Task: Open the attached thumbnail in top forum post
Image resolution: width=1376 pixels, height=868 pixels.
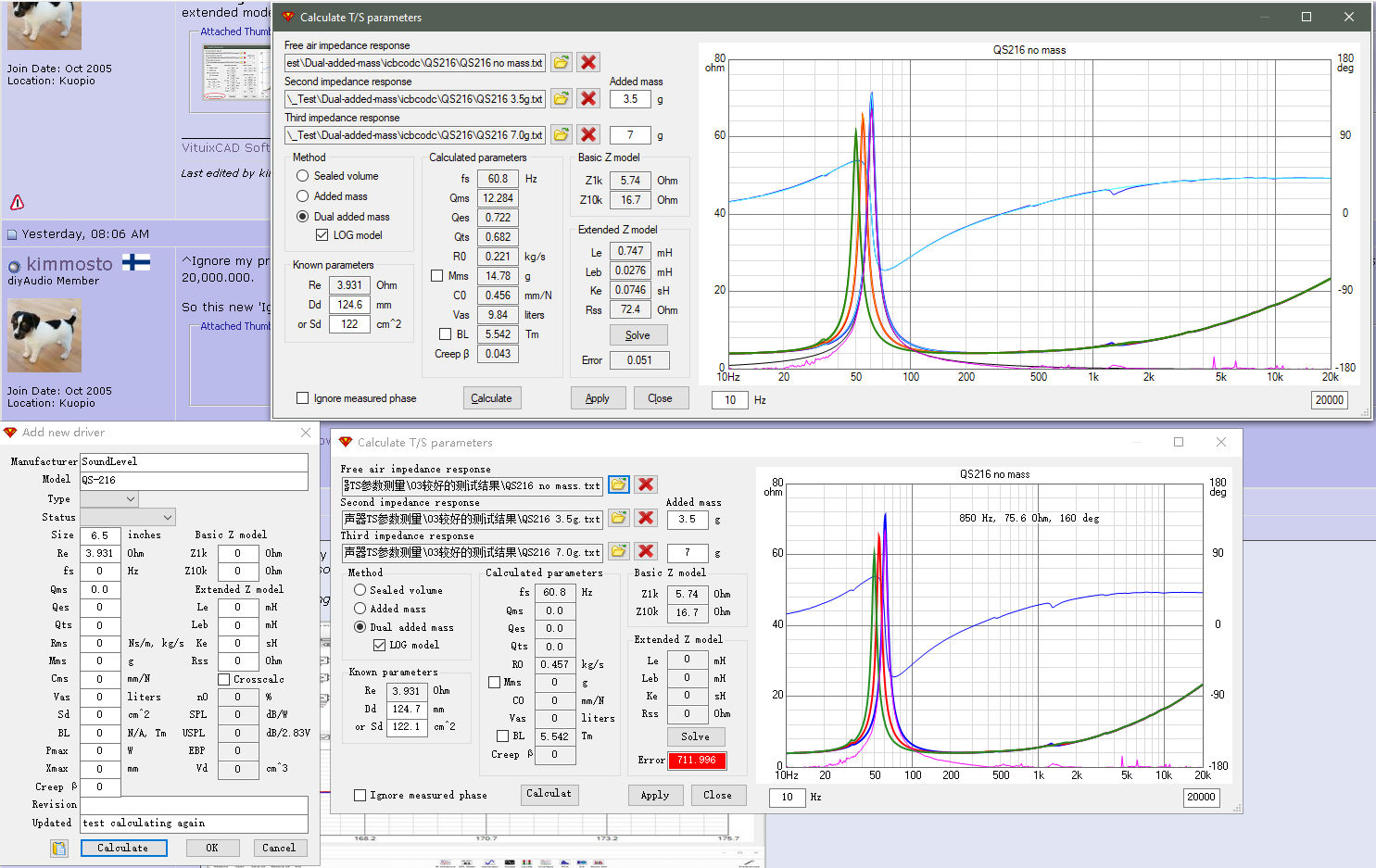Action: point(237,72)
